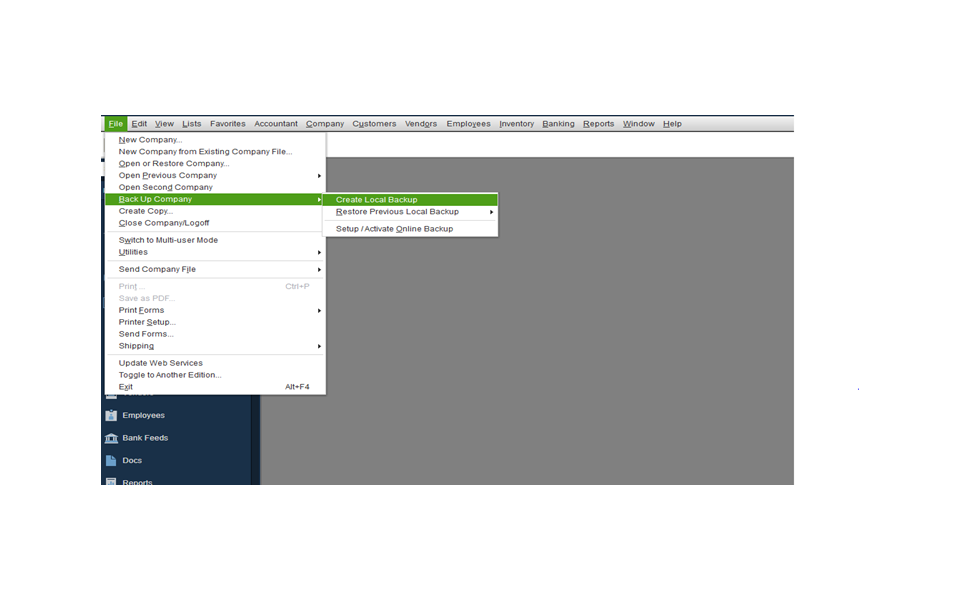Click Bank Feeds label in sidebar
Image resolution: width=960 pixels, height=600 pixels.
tap(145, 438)
